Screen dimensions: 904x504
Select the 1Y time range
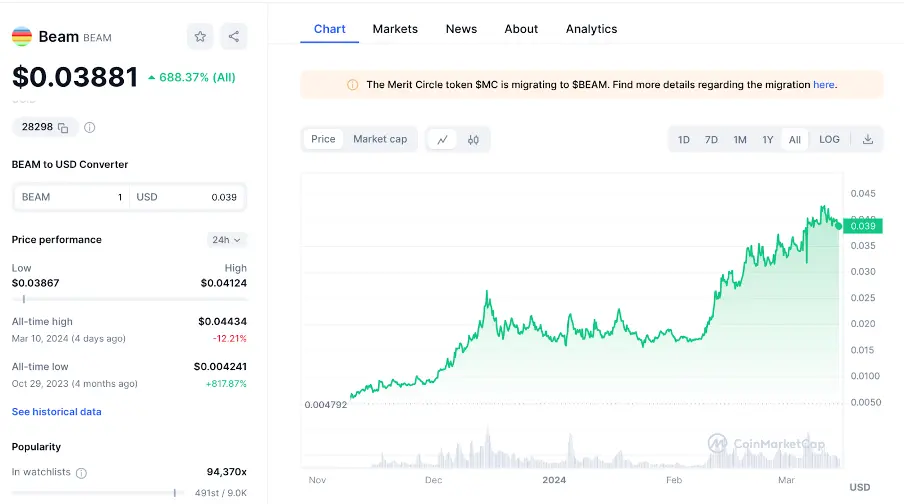point(767,140)
